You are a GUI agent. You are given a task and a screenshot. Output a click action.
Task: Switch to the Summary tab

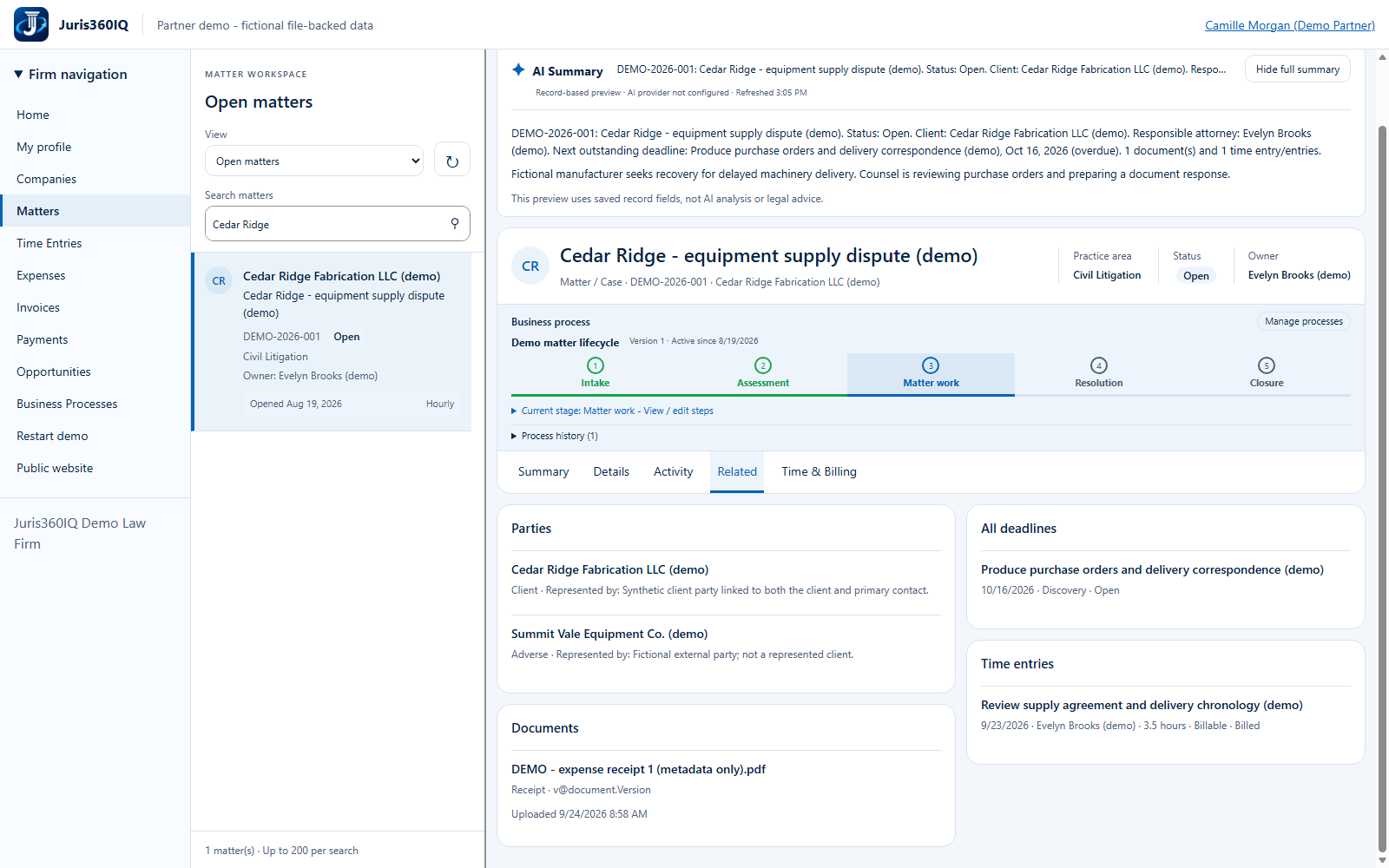pos(543,471)
